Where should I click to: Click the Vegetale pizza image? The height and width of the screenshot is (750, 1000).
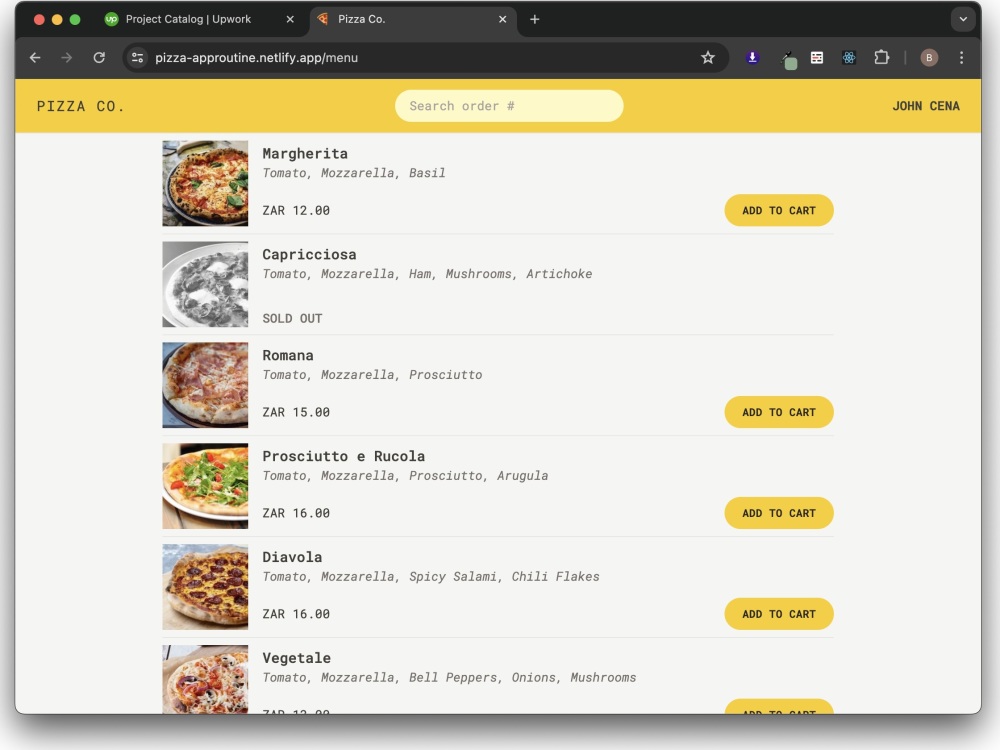(205, 679)
